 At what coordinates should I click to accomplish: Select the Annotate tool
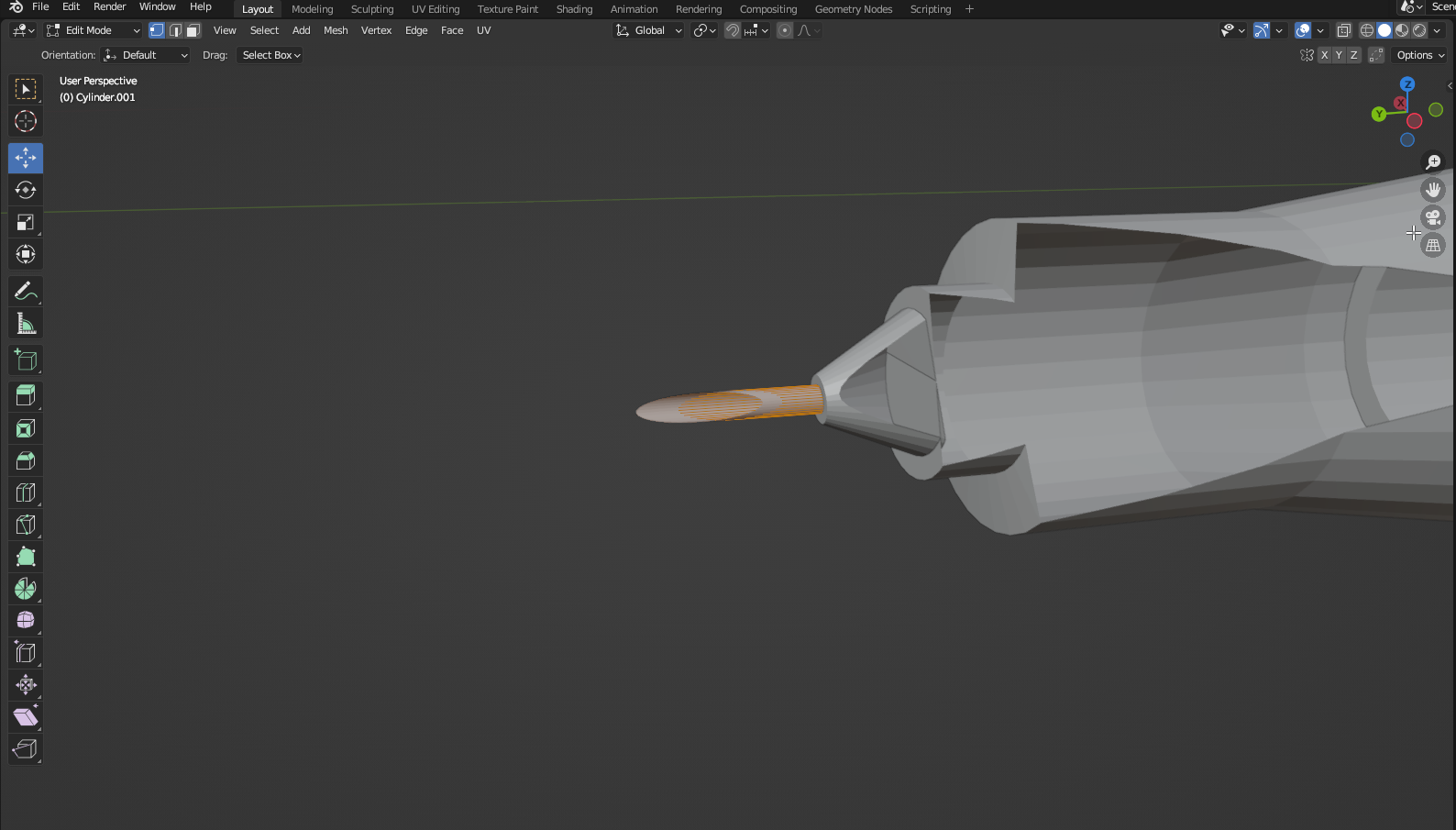pos(26,292)
